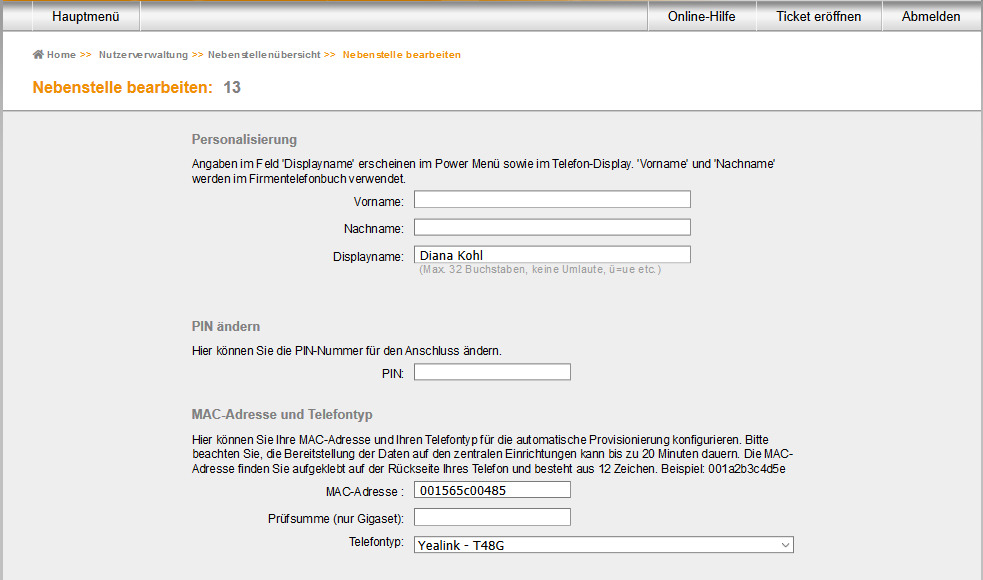983x580 pixels.
Task: Click the MAC-Adresse : field label
Action: (365, 492)
